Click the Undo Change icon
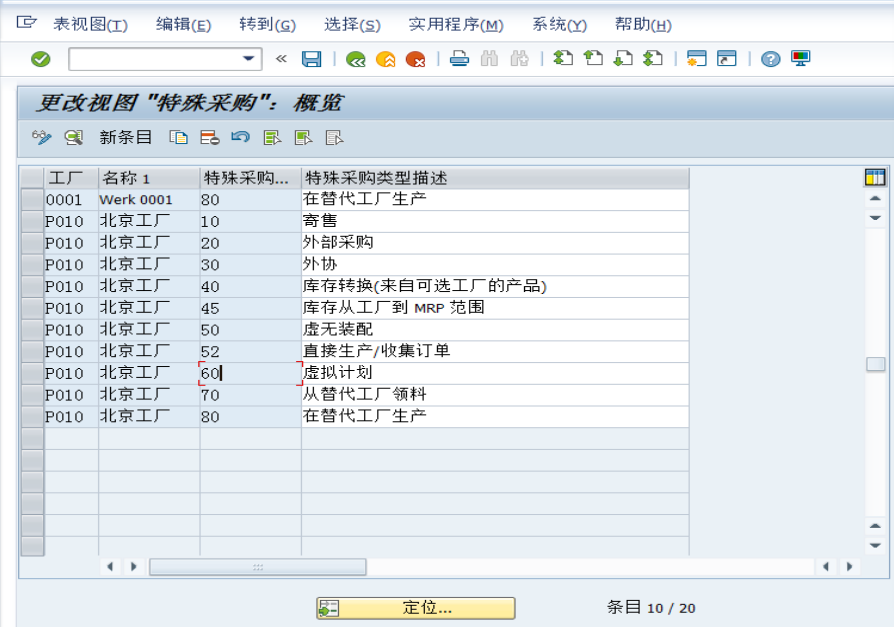This screenshot has width=894, height=627. point(241,137)
